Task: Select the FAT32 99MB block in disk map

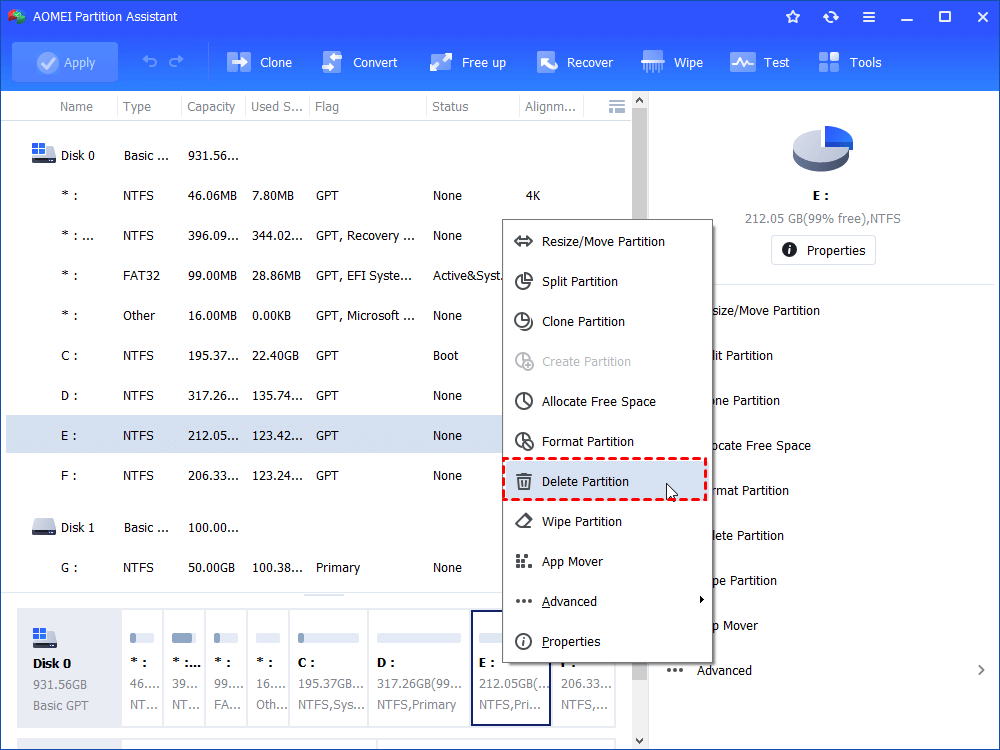Action: click(226, 668)
